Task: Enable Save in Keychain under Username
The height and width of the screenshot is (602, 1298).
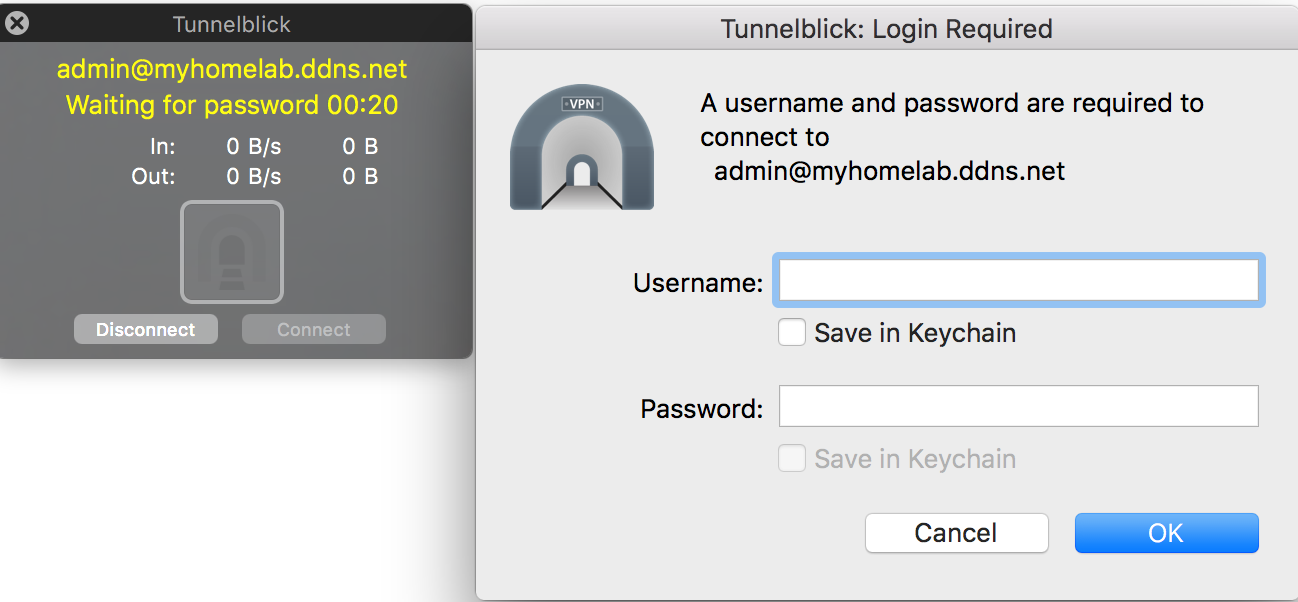Action: (x=792, y=333)
